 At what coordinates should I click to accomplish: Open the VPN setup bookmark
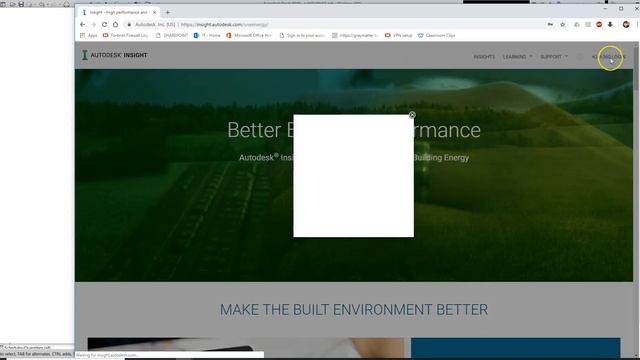coord(399,36)
